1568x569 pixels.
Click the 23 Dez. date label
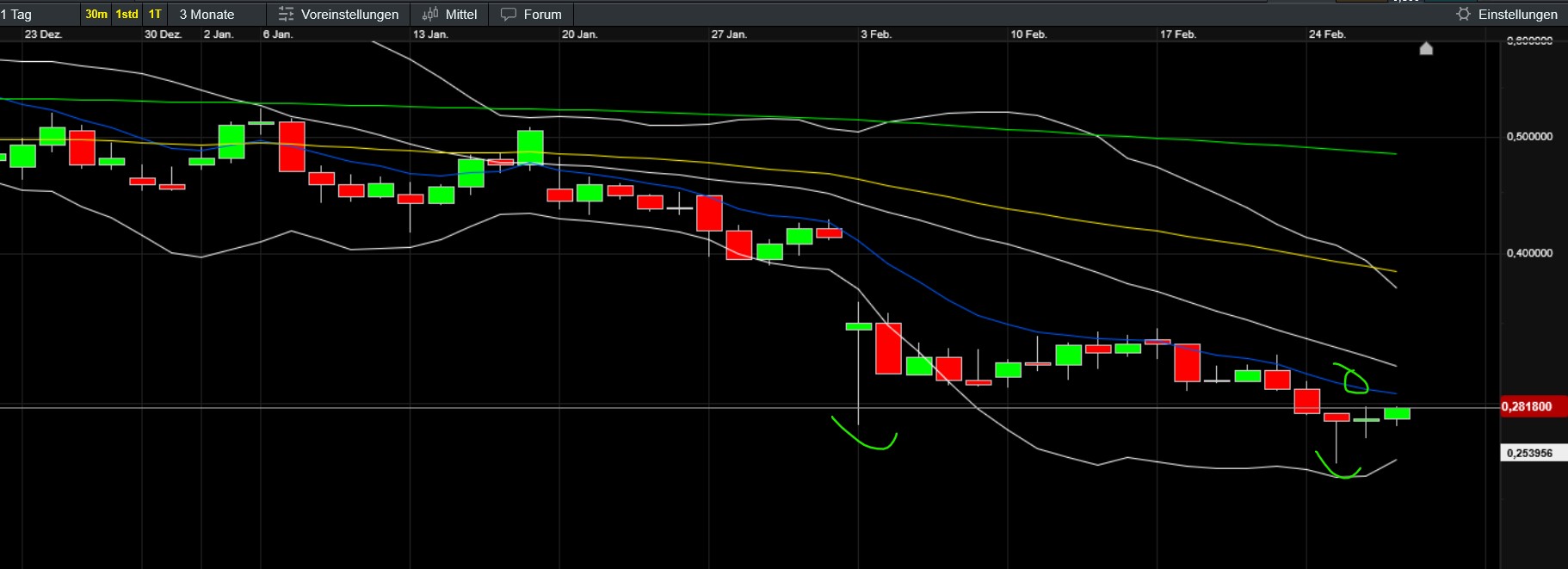point(43,34)
